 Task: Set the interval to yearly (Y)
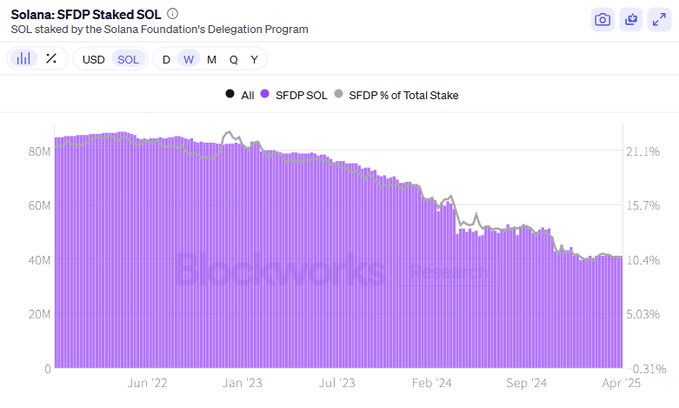(254, 59)
